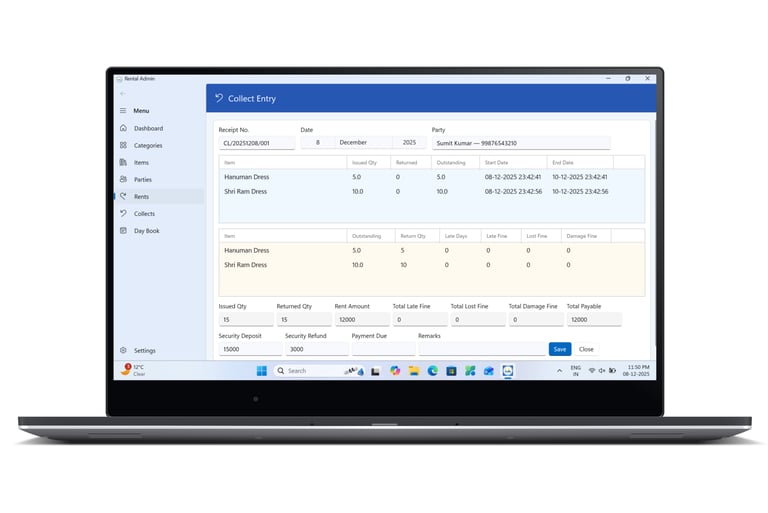Viewport: 768px width, 513px height.
Task: Click the Items icon in sidebar
Action: pos(123,162)
